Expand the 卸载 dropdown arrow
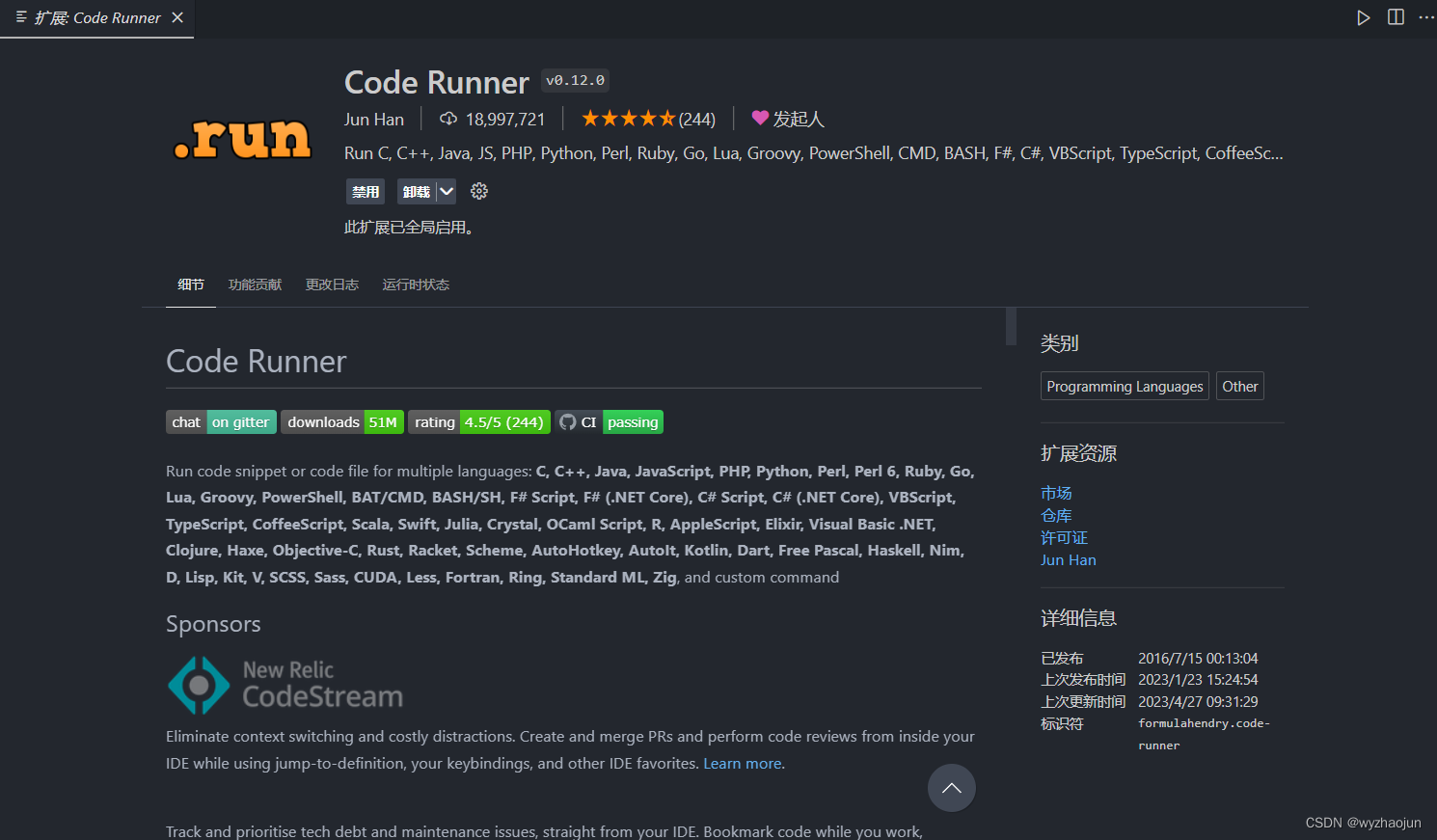This screenshot has height=840, width=1437. click(x=446, y=191)
